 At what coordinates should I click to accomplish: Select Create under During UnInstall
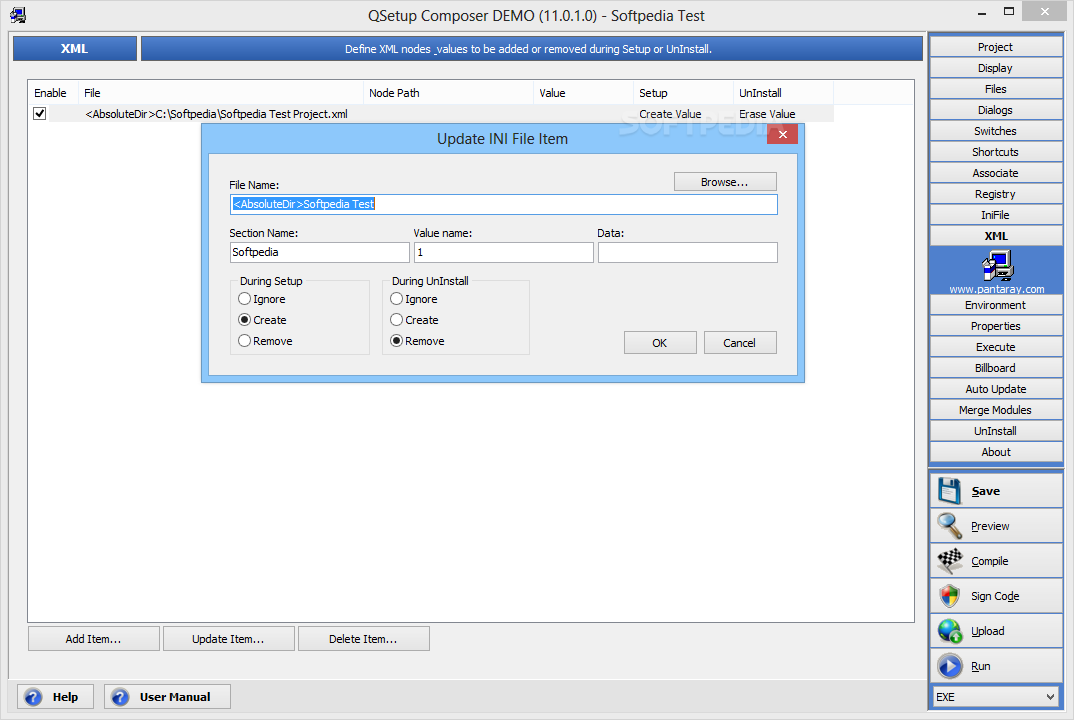(396, 320)
